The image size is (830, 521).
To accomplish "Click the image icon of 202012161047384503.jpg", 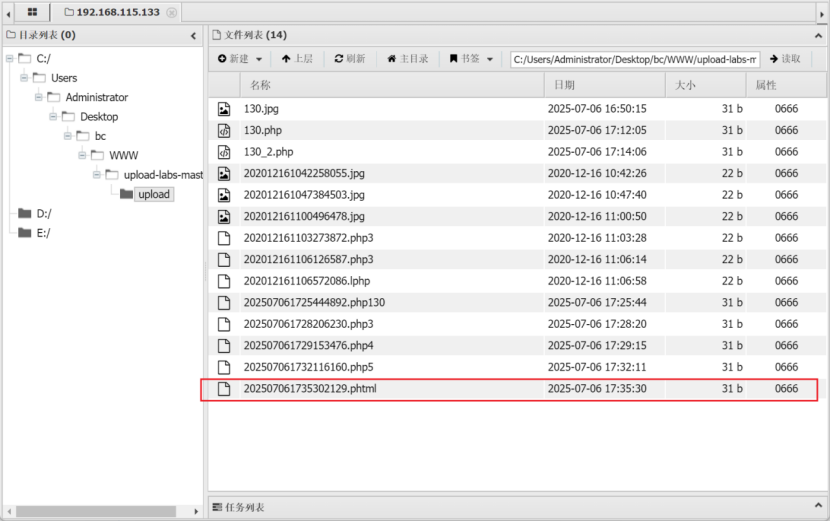I will 224,195.
